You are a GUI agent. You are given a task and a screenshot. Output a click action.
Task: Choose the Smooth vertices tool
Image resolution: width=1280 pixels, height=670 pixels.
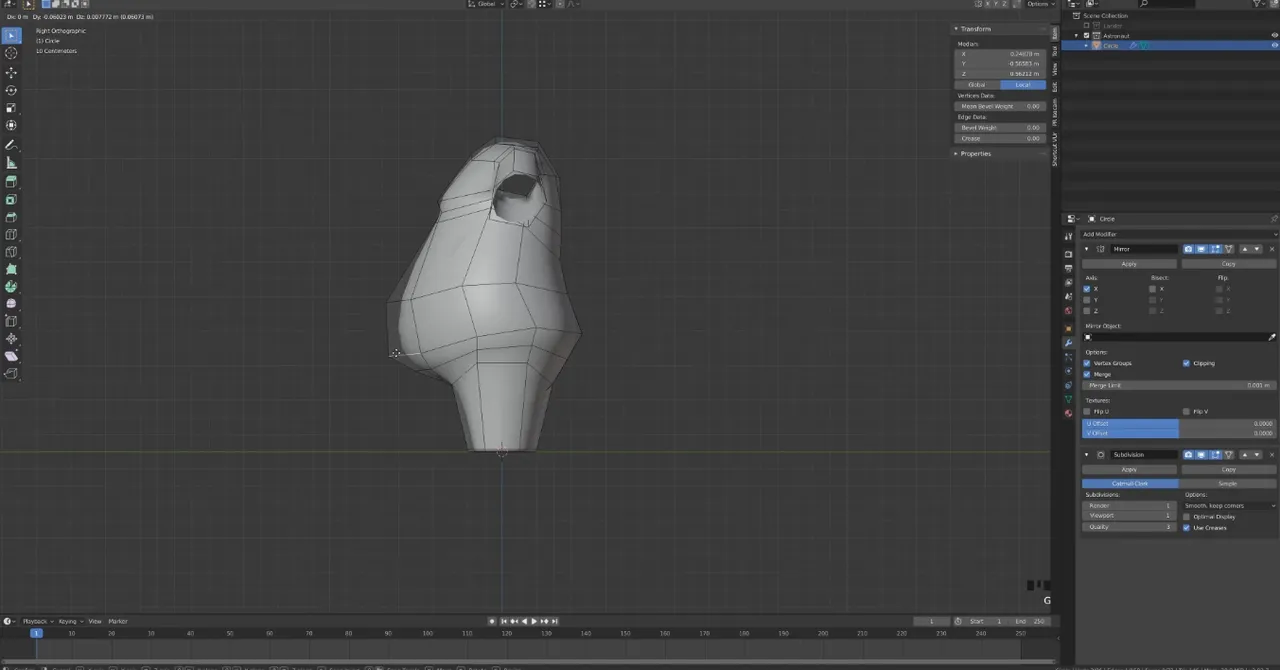tap(11, 304)
